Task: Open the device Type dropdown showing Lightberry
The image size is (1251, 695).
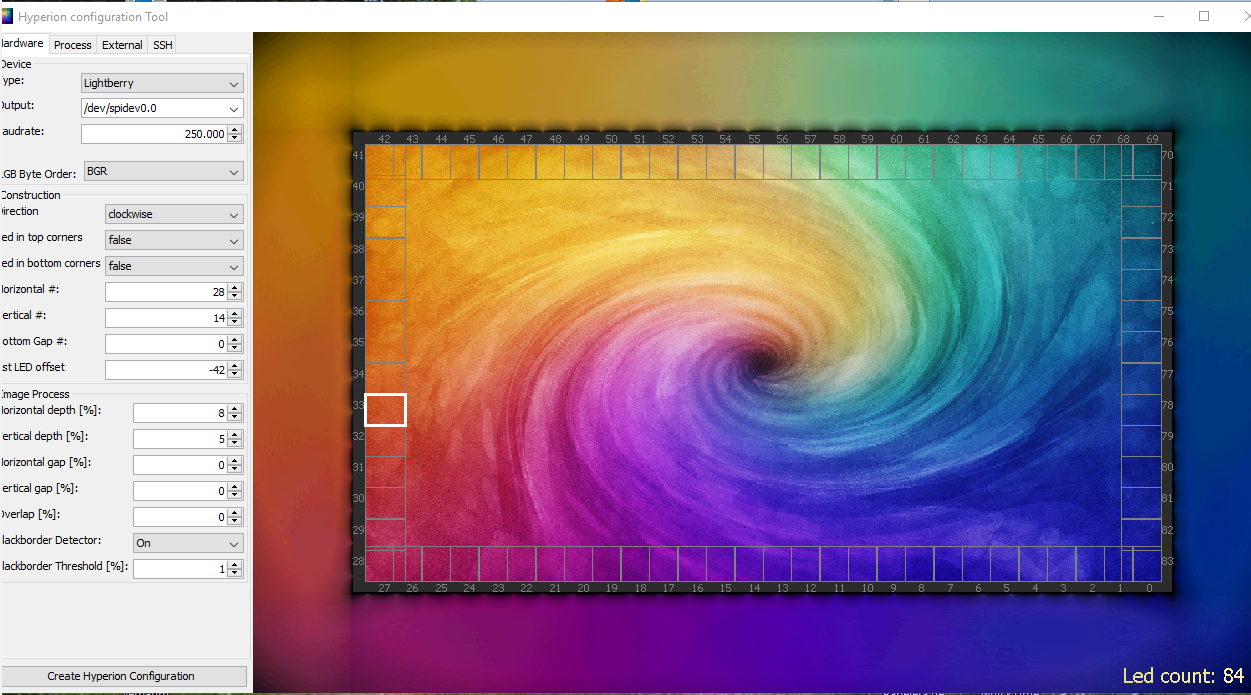Action: coord(162,83)
